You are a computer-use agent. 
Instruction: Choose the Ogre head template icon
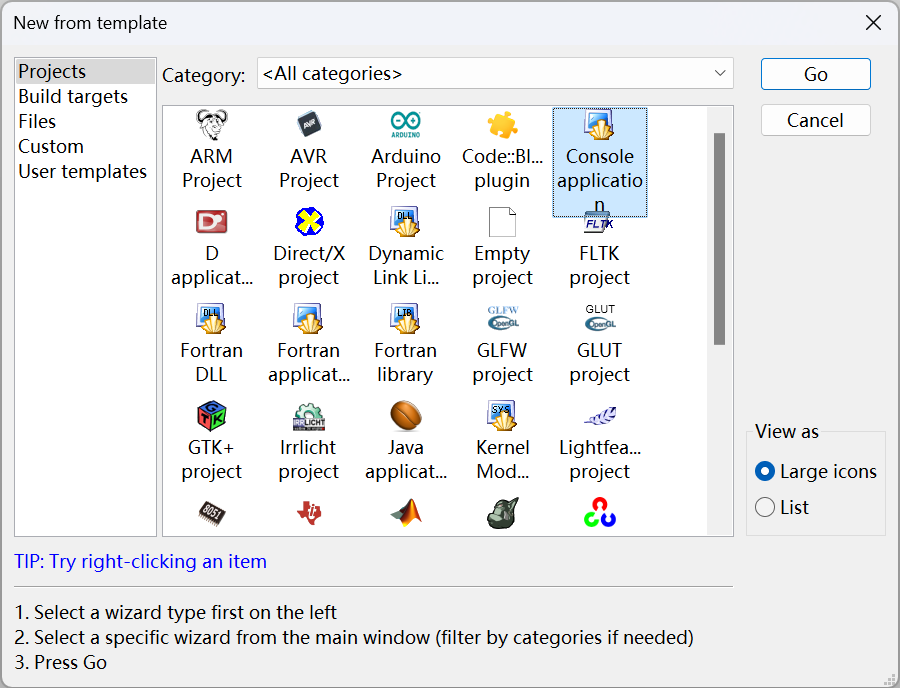coord(502,513)
